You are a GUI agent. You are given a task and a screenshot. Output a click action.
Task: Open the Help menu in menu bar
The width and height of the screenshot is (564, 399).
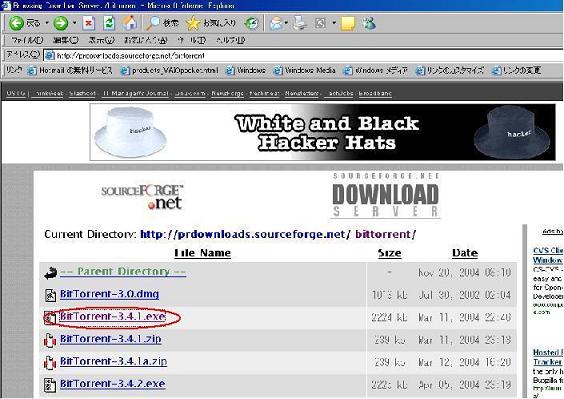click(x=231, y=40)
